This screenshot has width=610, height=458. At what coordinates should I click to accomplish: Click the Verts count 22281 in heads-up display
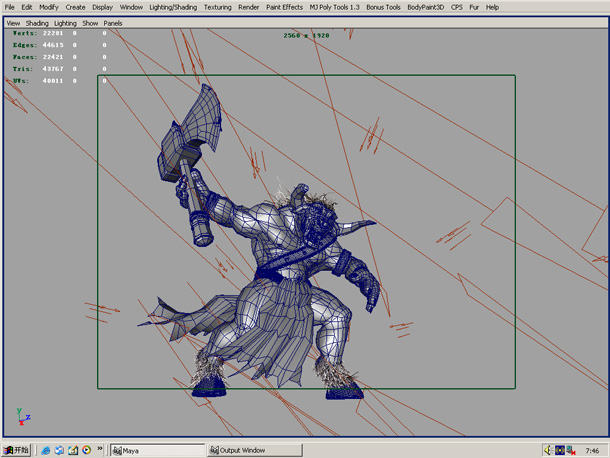(x=53, y=33)
